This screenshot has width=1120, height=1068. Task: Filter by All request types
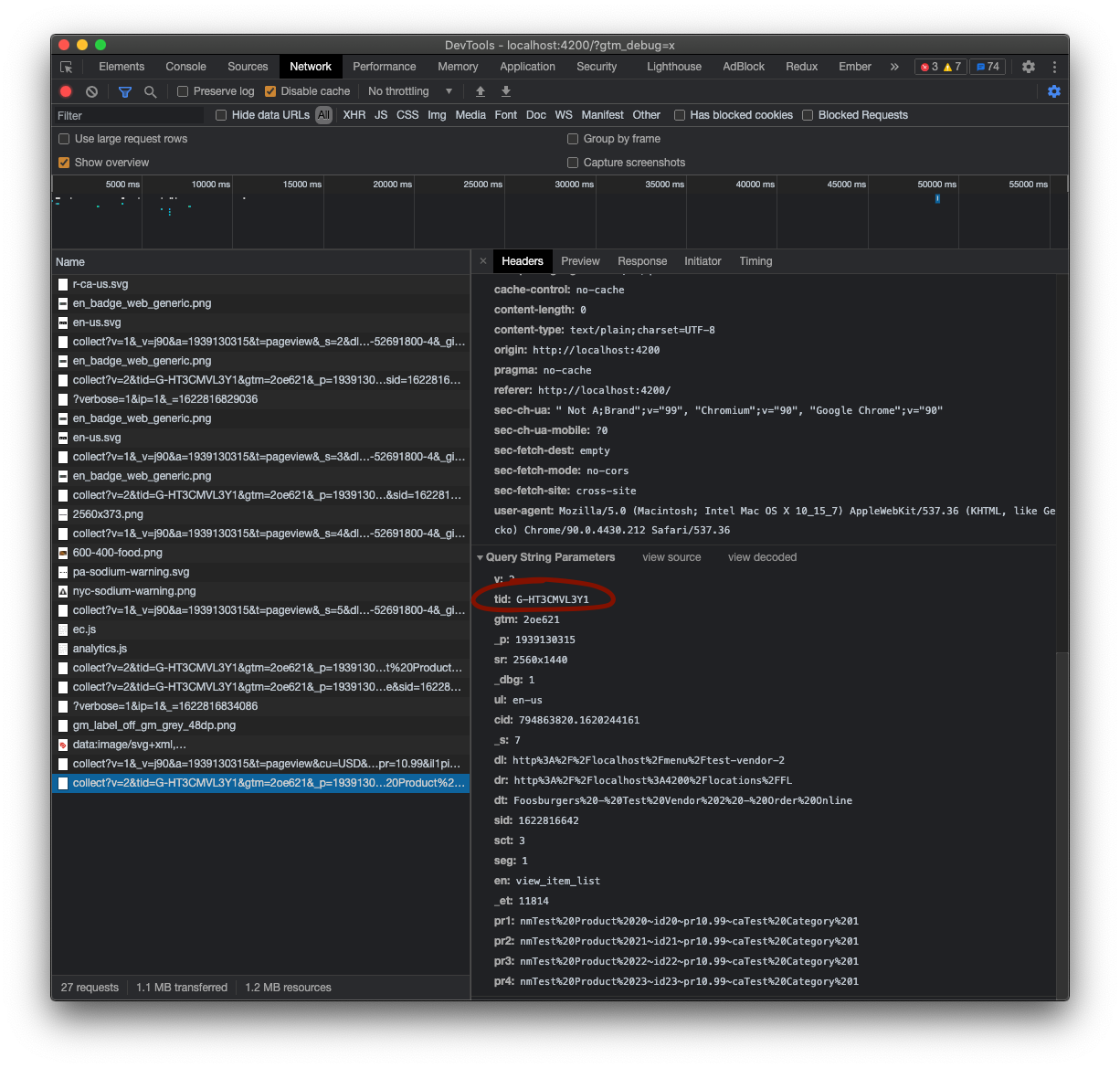(323, 115)
